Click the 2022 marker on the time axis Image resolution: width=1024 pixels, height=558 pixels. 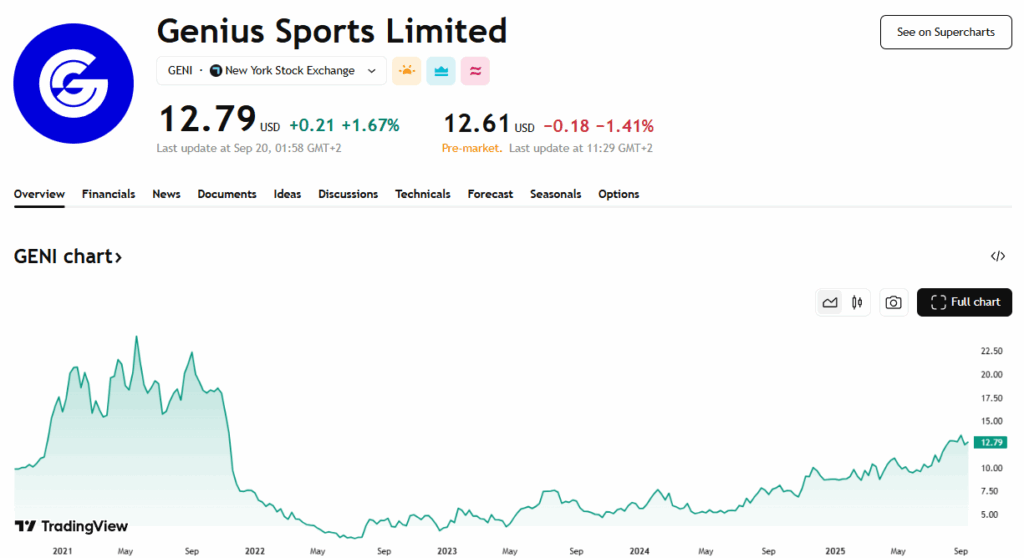tap(255, 551)
